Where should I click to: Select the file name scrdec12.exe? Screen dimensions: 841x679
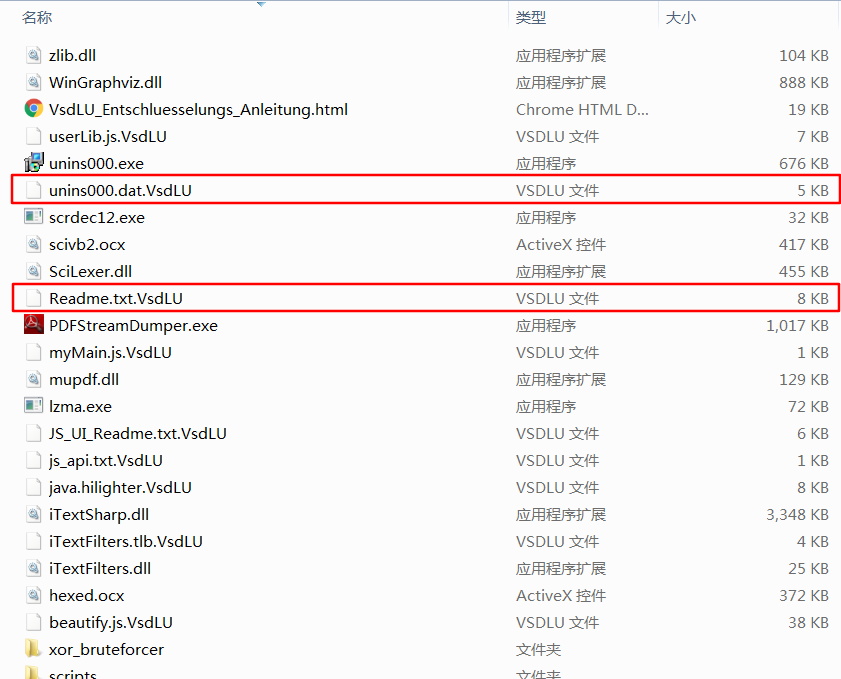pos(97,217)
